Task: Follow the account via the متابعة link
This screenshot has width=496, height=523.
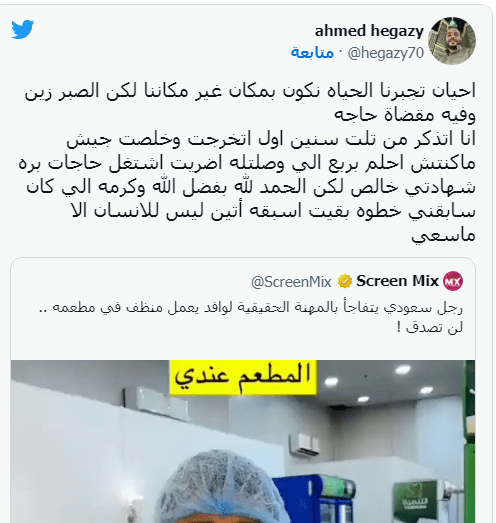Action: [312, 53]
